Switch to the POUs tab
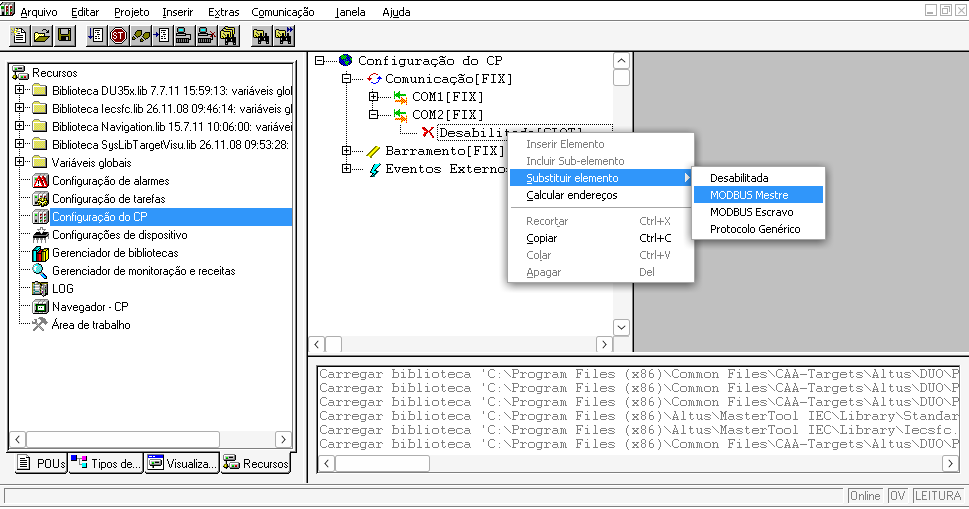This screenshot has height=509, width=969. coord(40,463)
